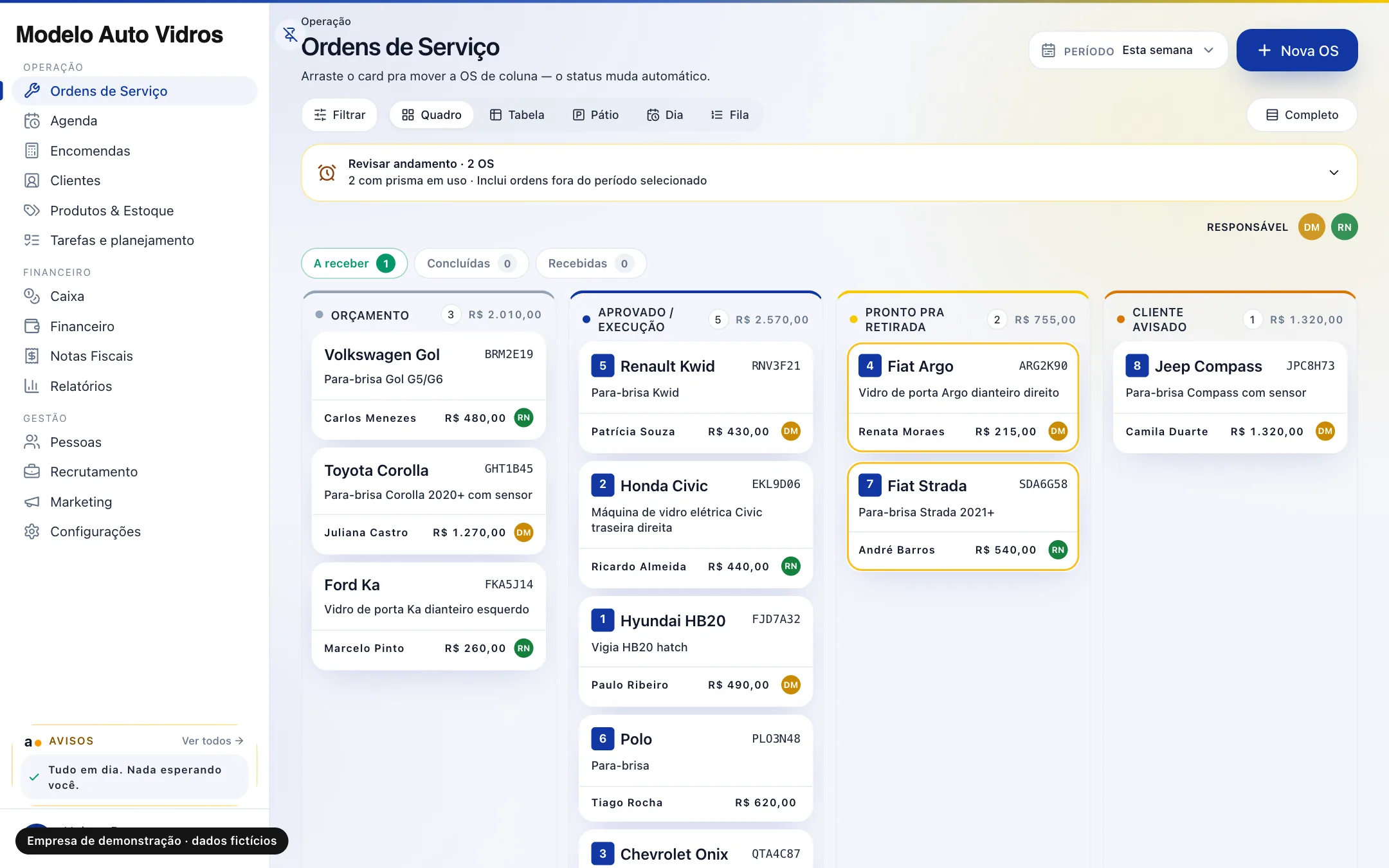Click the alarm clock icon in Revisar andamento

click(x=327, y=172)
